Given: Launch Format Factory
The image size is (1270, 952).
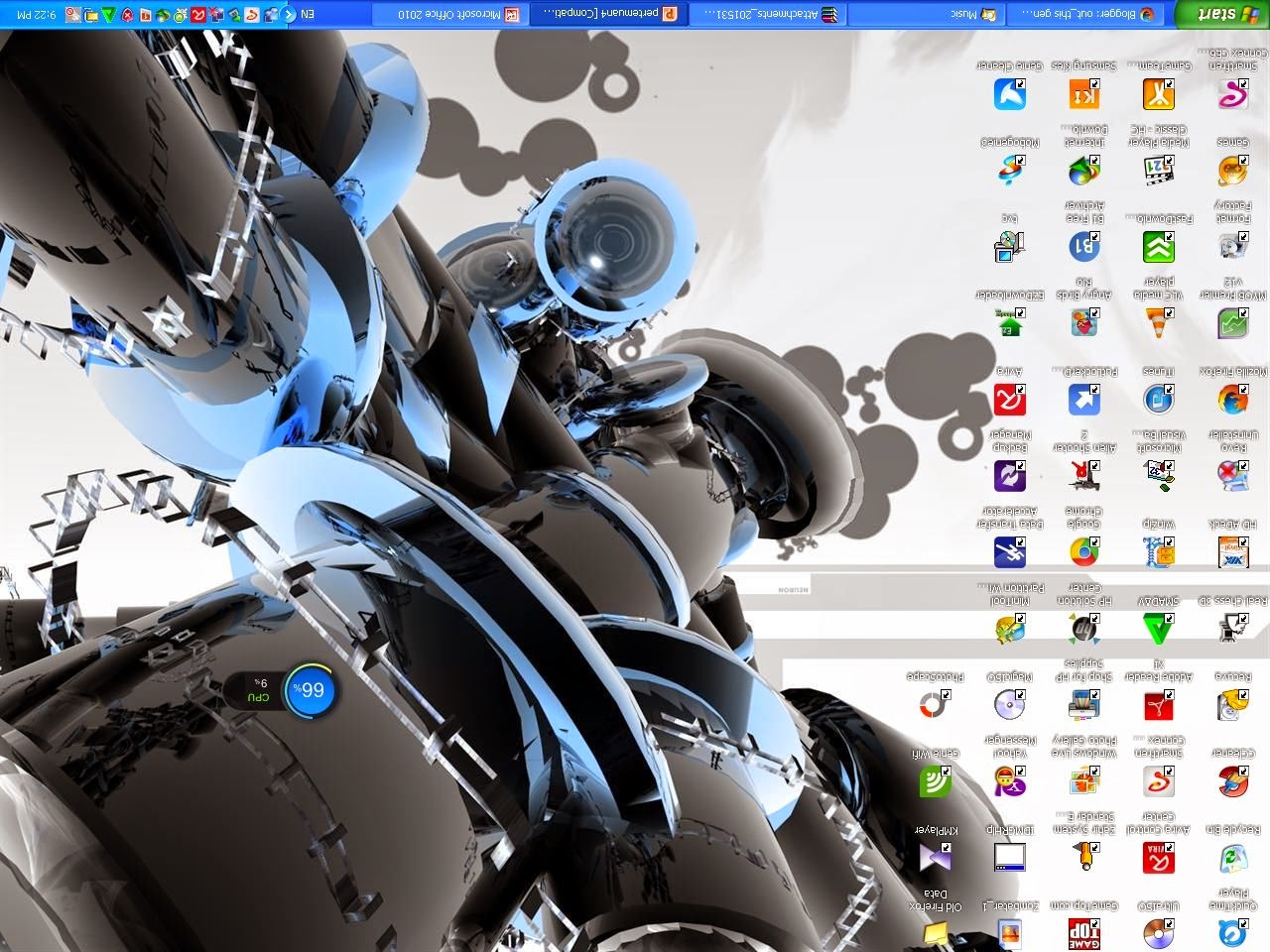Looking at the screenshot, I should [x=1232, y=243].
